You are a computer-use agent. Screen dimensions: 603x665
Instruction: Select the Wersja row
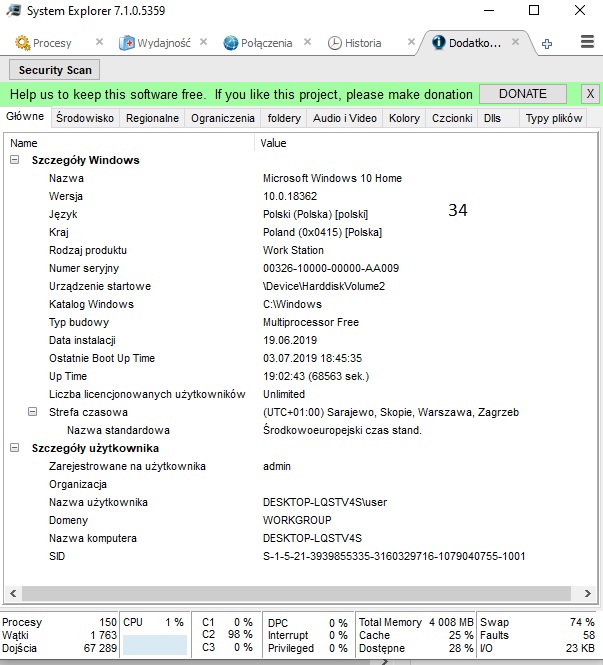pyautogui.click(x=300, y=196)
